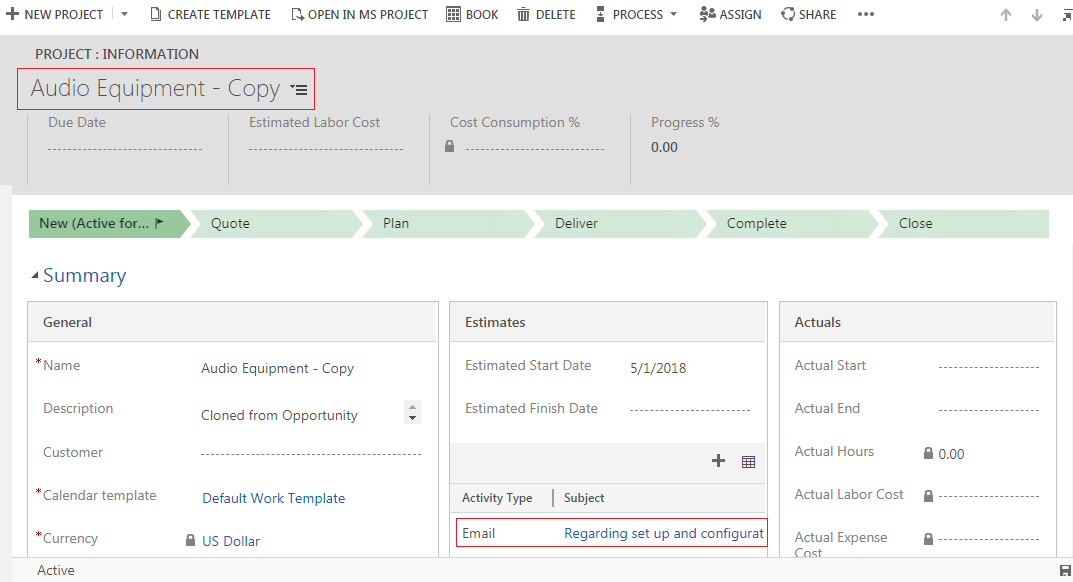Screen dimensions: 1073x582
Task: Select the Deliver process stage
Action: pyautogui.click(x=620, y=223)
